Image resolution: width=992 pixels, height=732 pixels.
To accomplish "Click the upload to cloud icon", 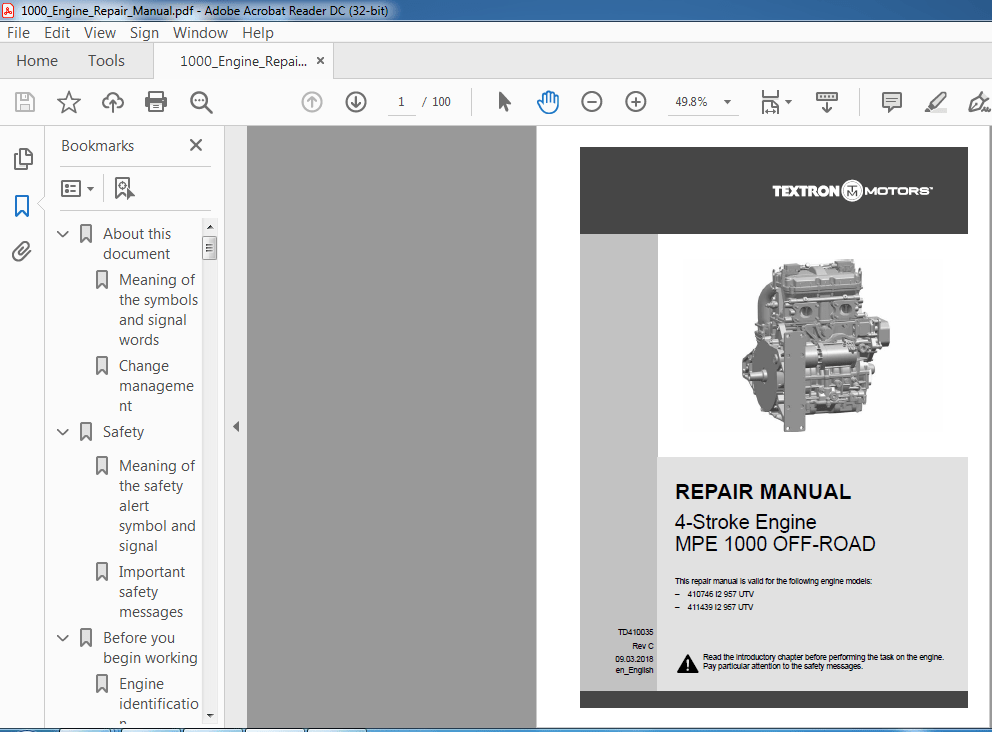I will [113, 102].
